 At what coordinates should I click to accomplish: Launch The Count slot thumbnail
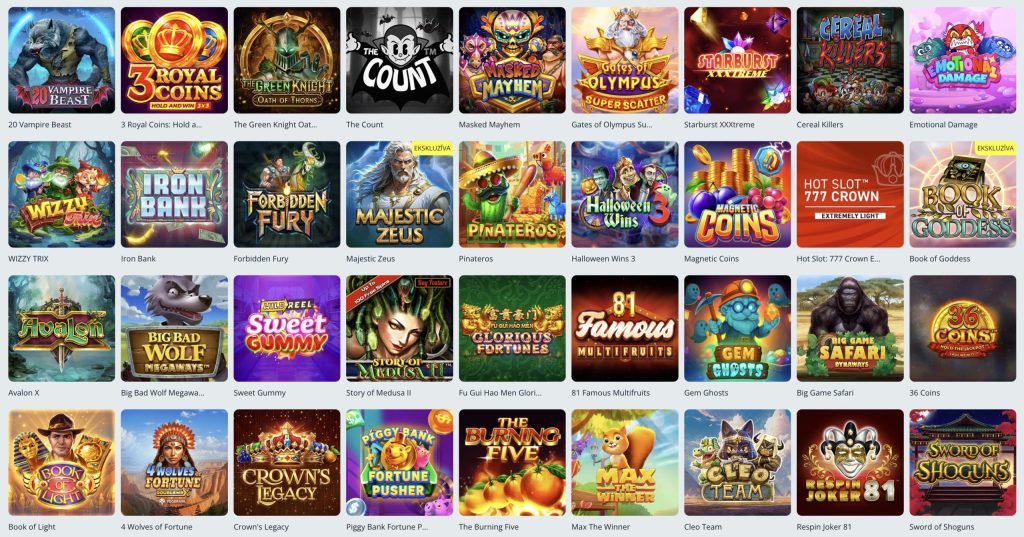pos(399,60)
